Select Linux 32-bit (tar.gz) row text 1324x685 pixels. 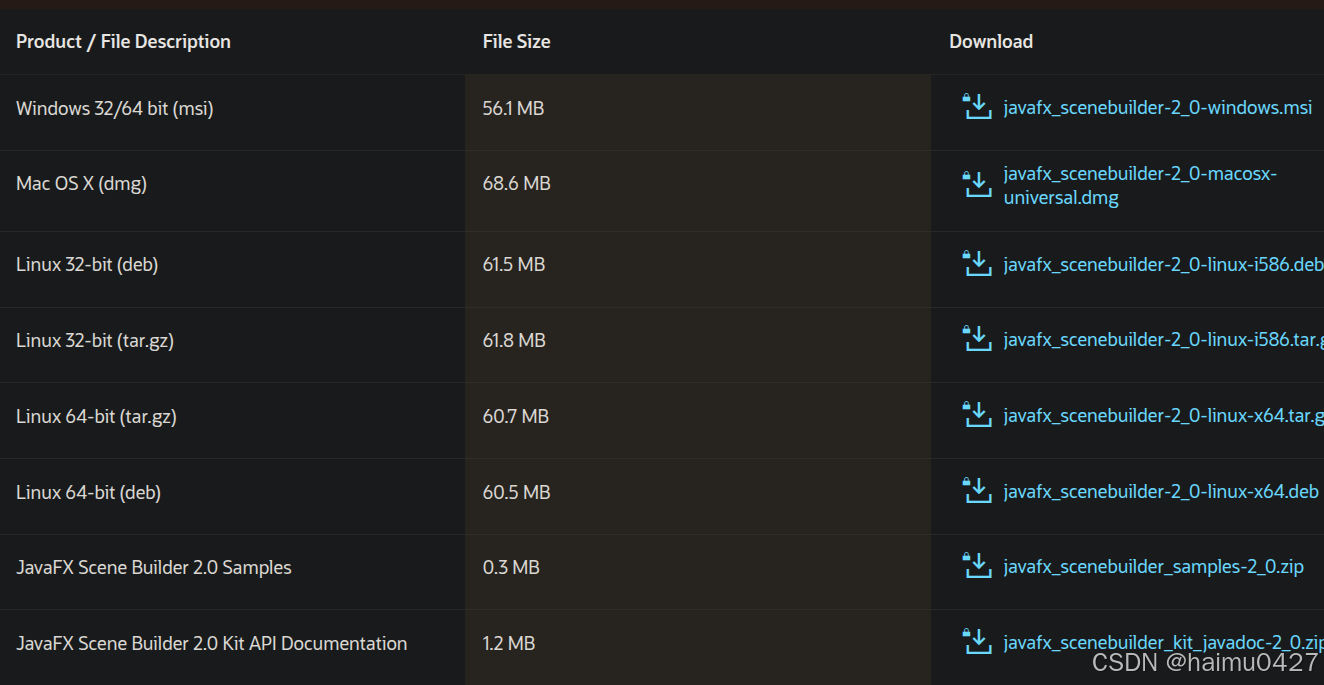point(95,341)
